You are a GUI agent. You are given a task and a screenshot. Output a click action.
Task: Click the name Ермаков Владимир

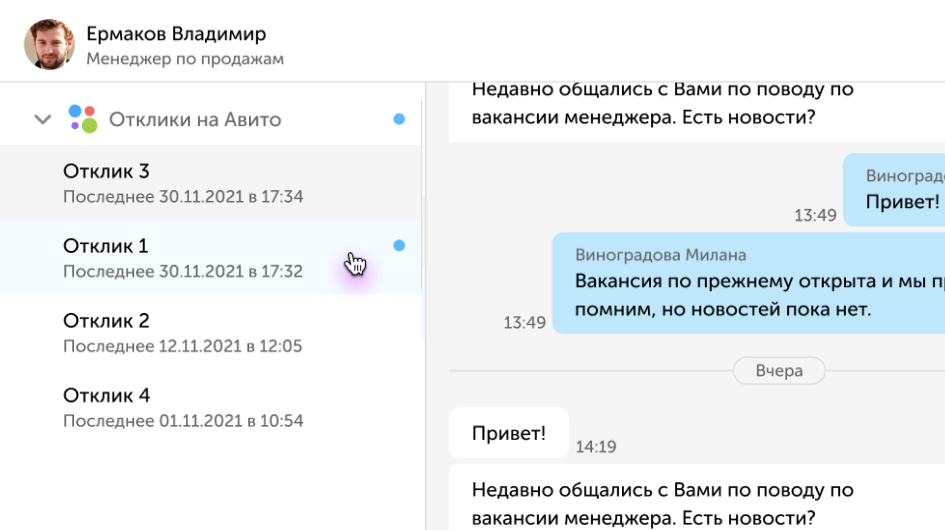tap(176, 34)
